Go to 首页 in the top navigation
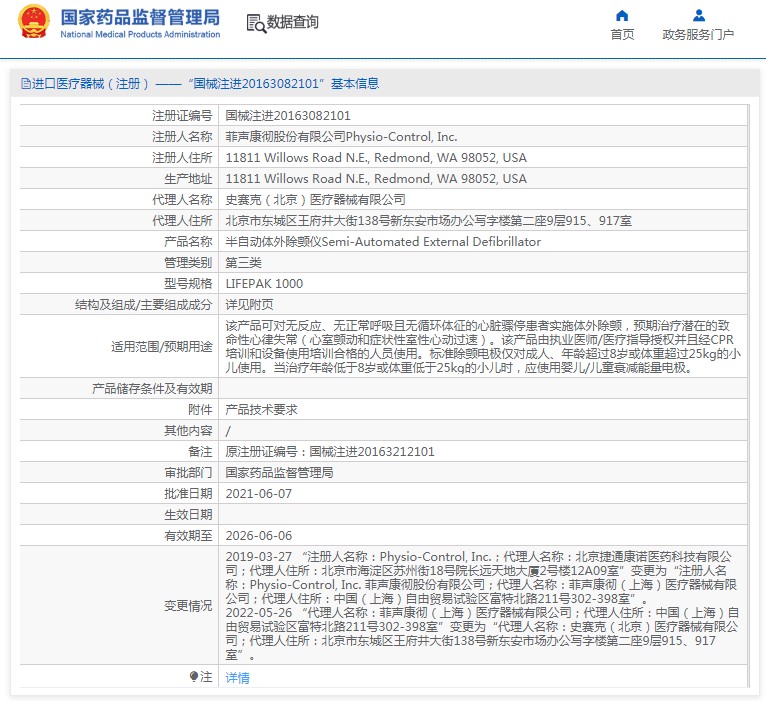Viewport: 766px width, 701px height. 622,34
